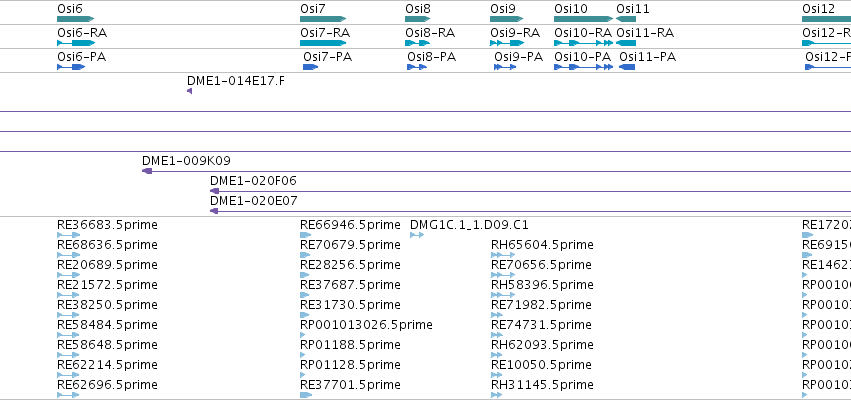Click the Osi11-PA reverse arrow glyph
This screenshot has width=851, height=400.
(627, 67)
